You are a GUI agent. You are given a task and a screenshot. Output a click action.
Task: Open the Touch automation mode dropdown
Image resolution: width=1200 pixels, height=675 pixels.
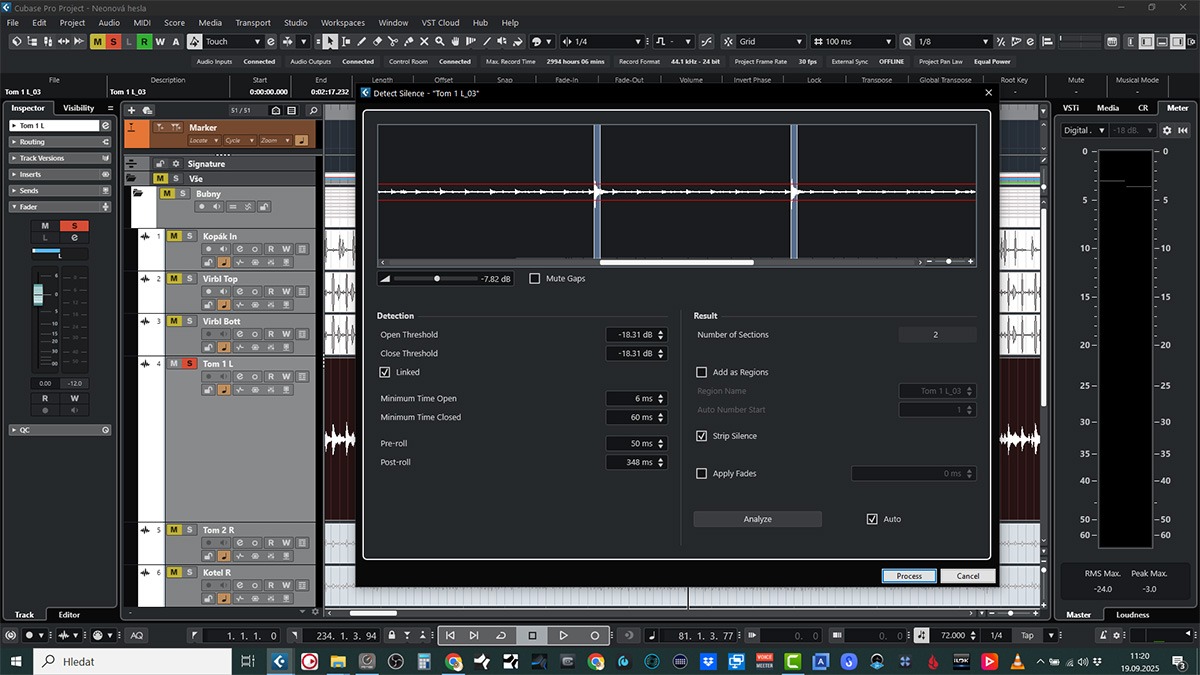[234, 42]
